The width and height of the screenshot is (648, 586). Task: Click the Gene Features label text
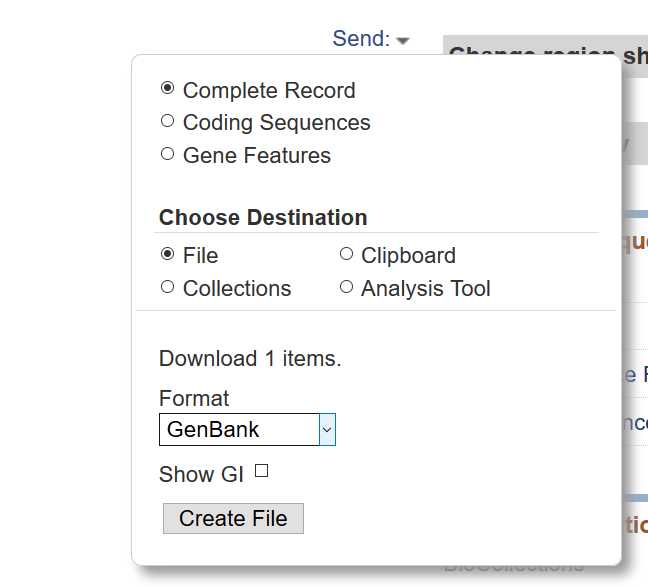[257, 155]
